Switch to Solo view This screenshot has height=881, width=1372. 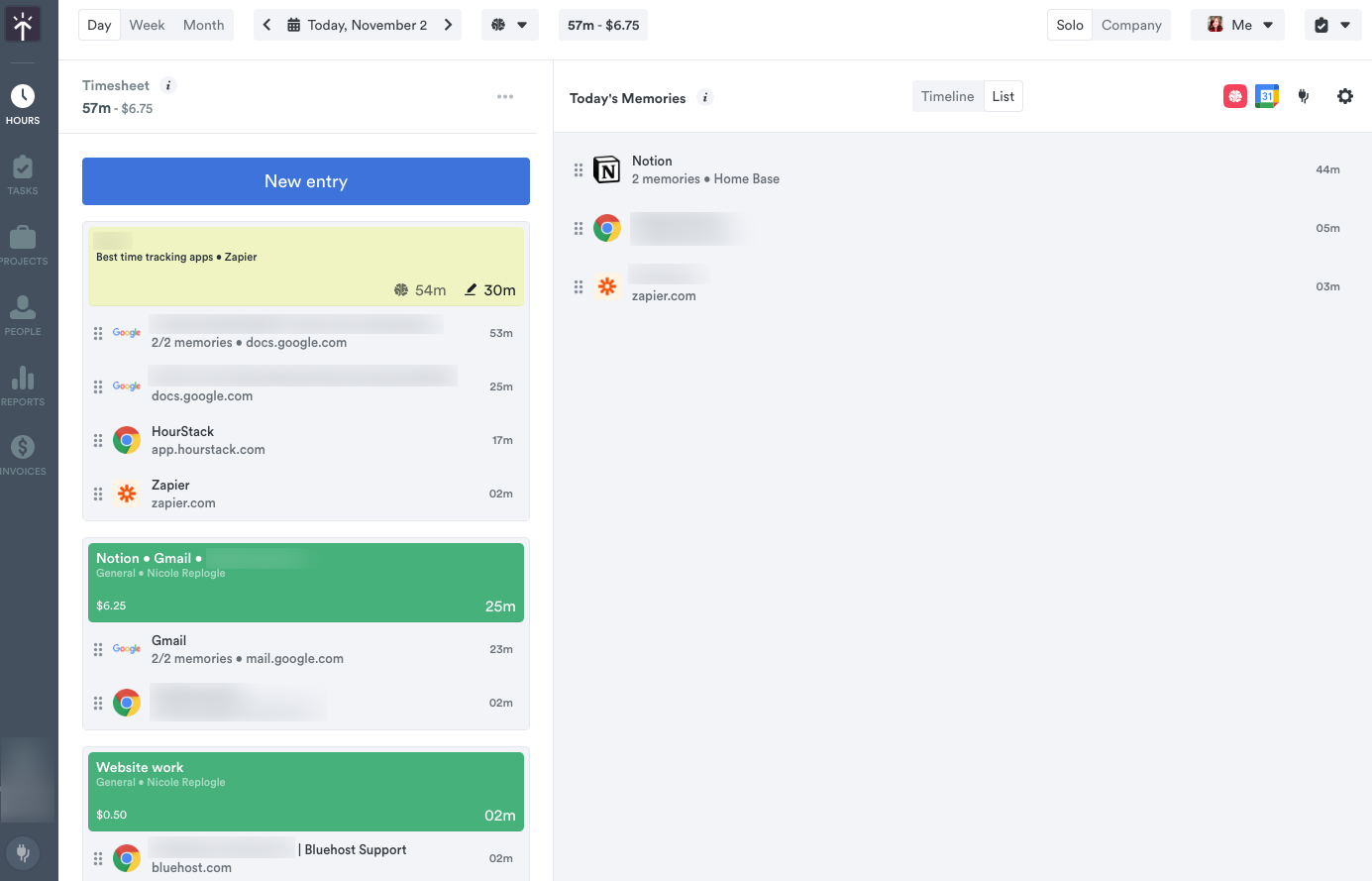(x=1070, y=25)
